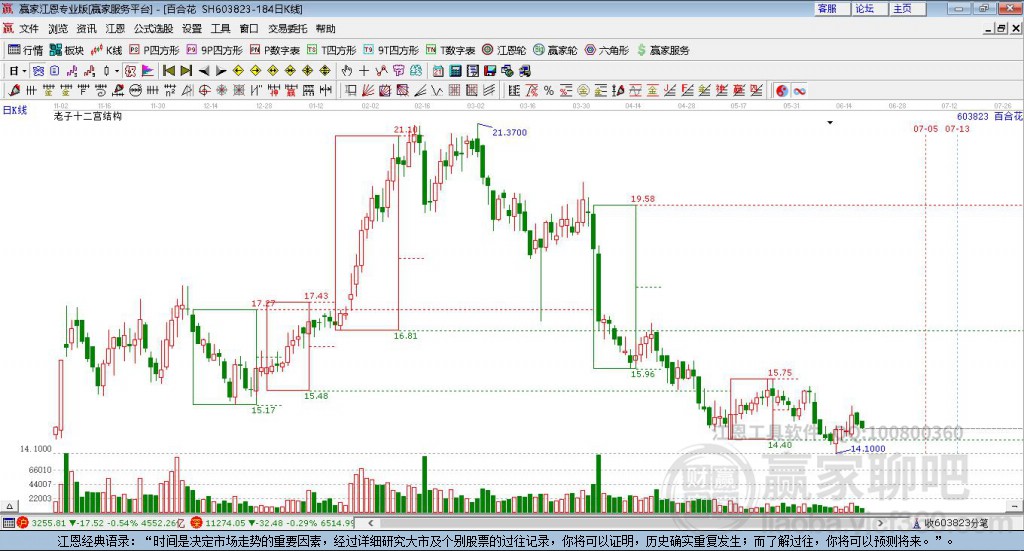Viewport: 1024px width, 551px height.
Task: Click the save disk toolbar icon
Action: point(490,71)
